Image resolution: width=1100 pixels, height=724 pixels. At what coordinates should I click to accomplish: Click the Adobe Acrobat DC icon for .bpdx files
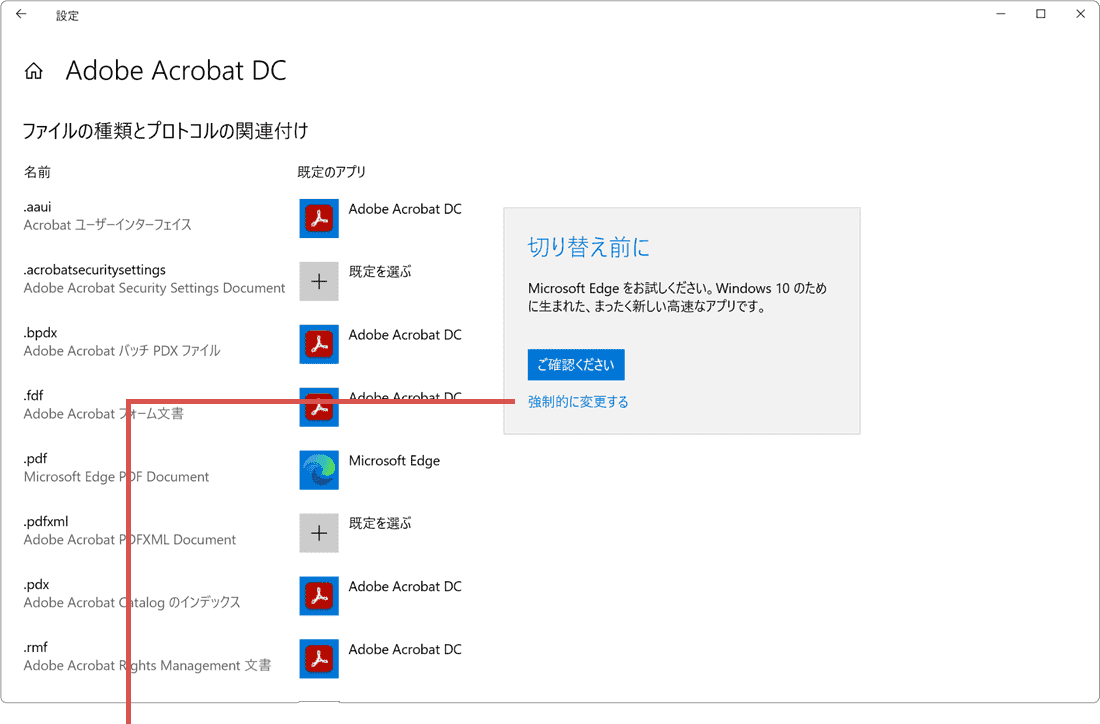point(318,344)
